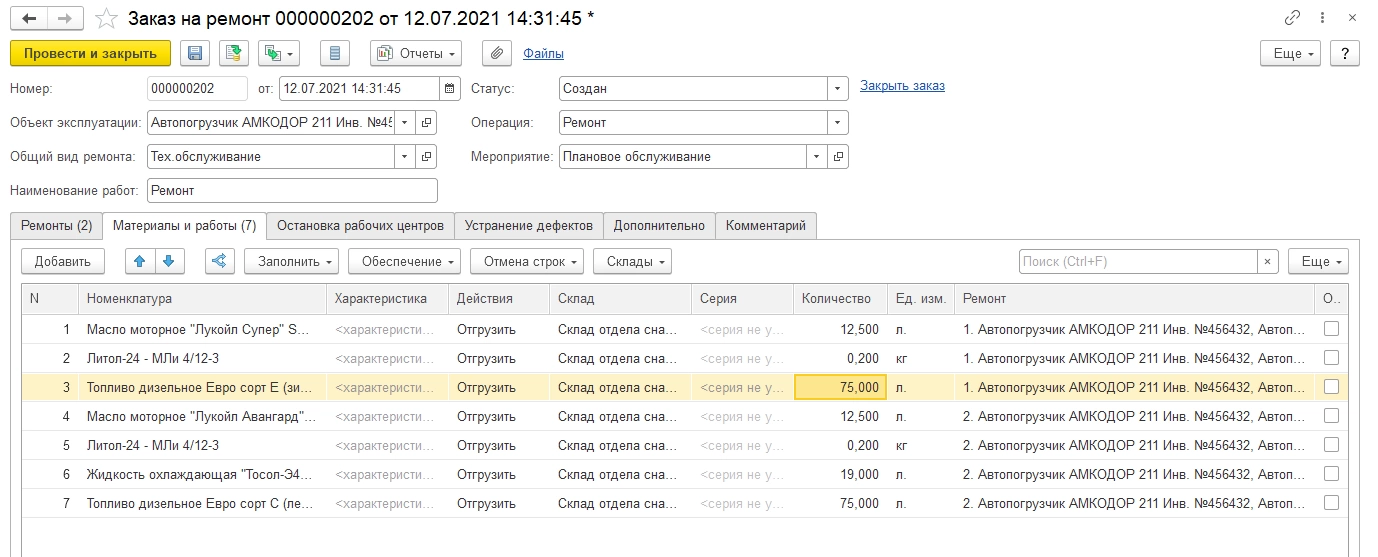This screenshot has width=1378, height=557.
Task: Expand the Статус dropdown
Action: click(x=837, y=88)
